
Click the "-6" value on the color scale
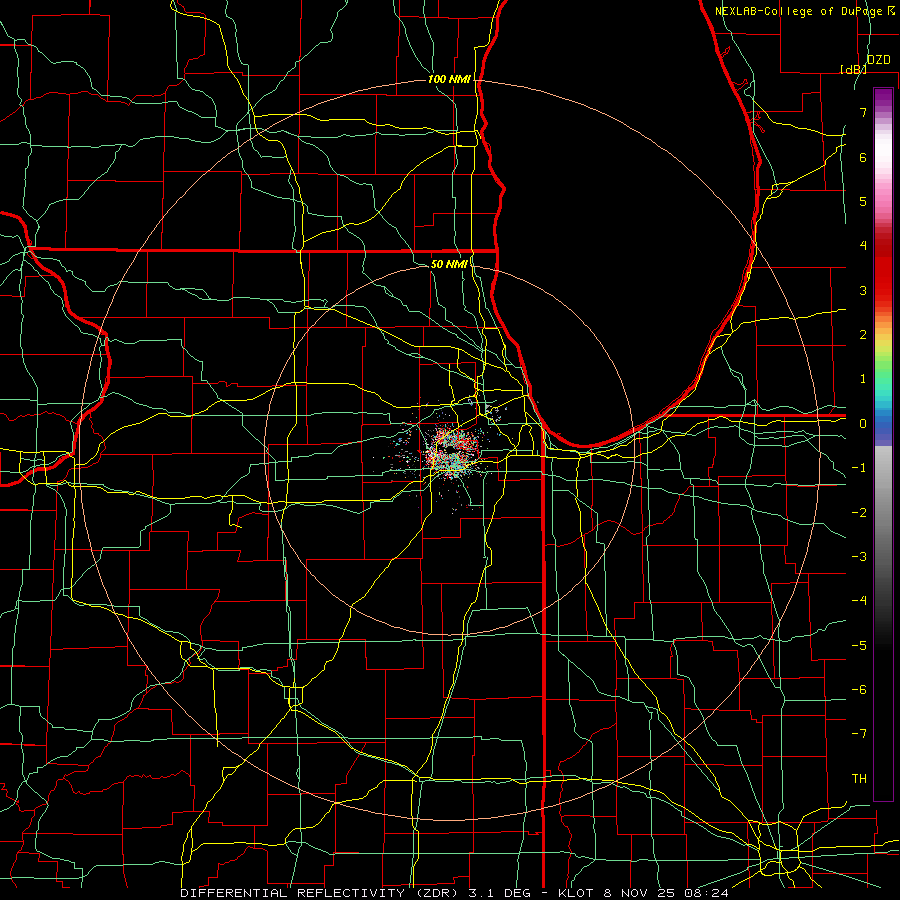point(859,690)
